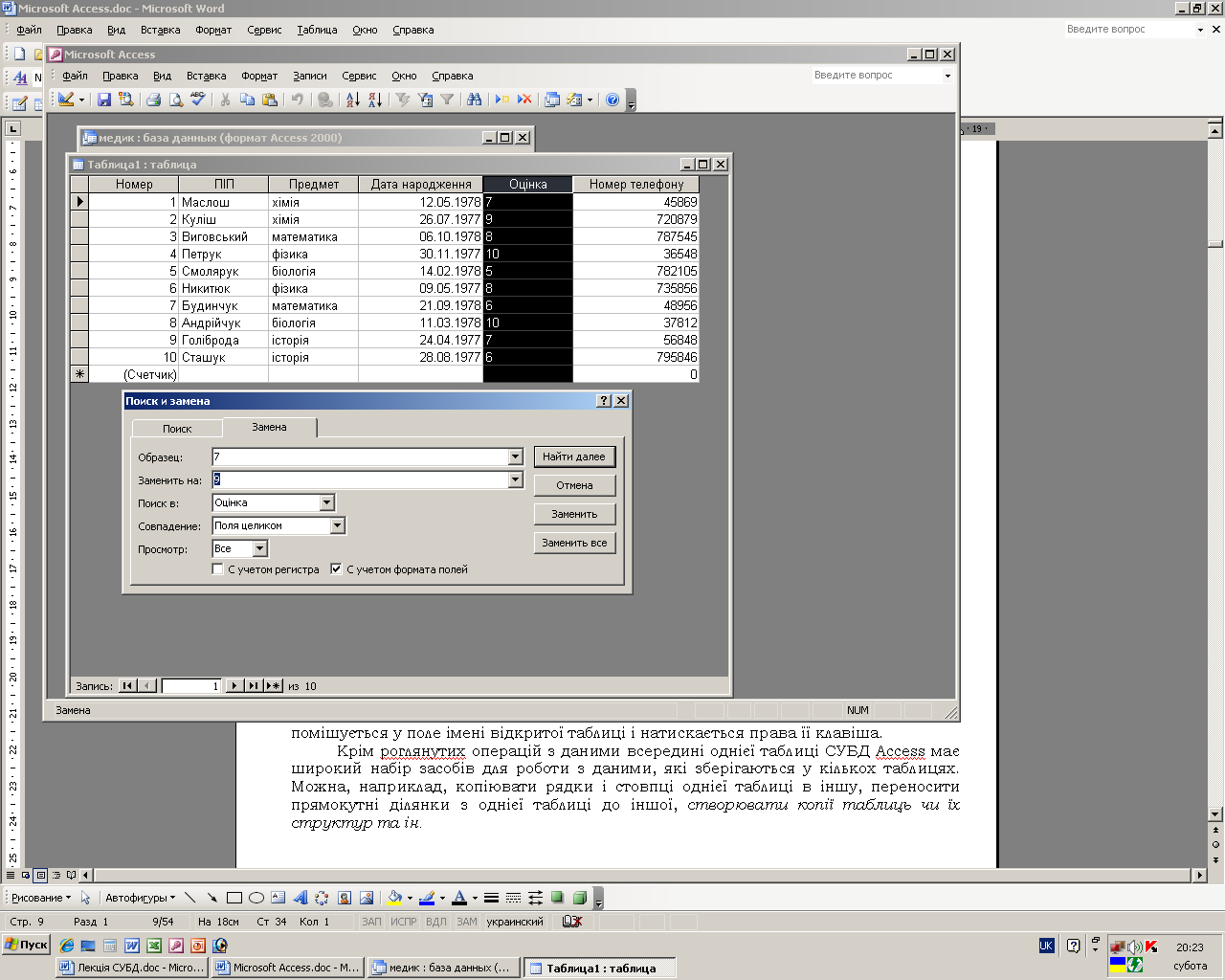Open the 'Совпадение' combo box
The image size is (1225, 980).
coord(337,526)
